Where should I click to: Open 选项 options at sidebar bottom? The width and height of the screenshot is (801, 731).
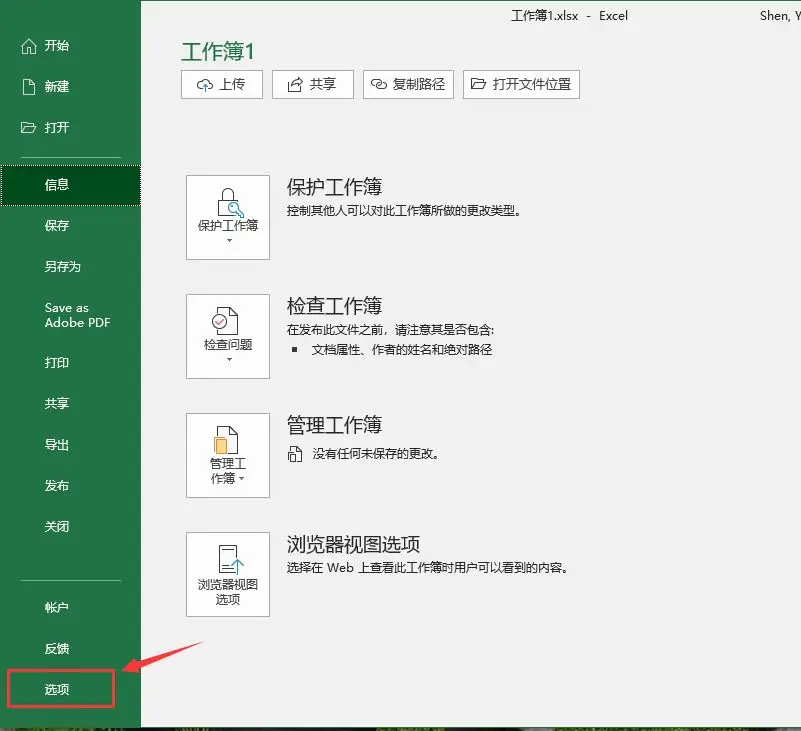click(x=58, y=690)
